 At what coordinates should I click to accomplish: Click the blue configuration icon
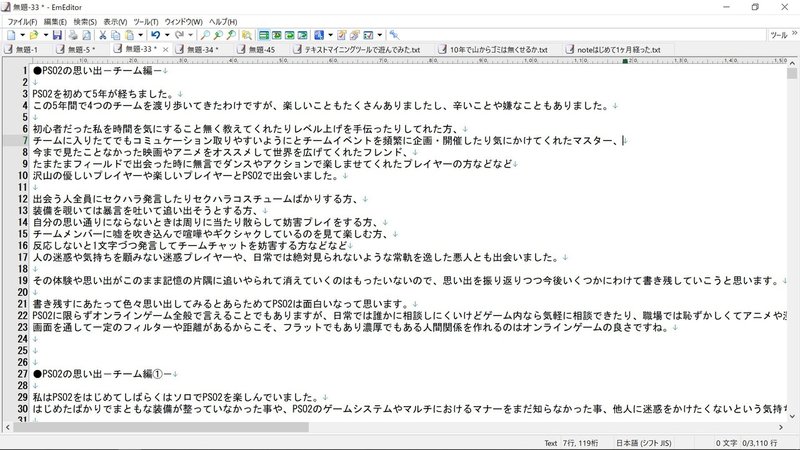319,35
